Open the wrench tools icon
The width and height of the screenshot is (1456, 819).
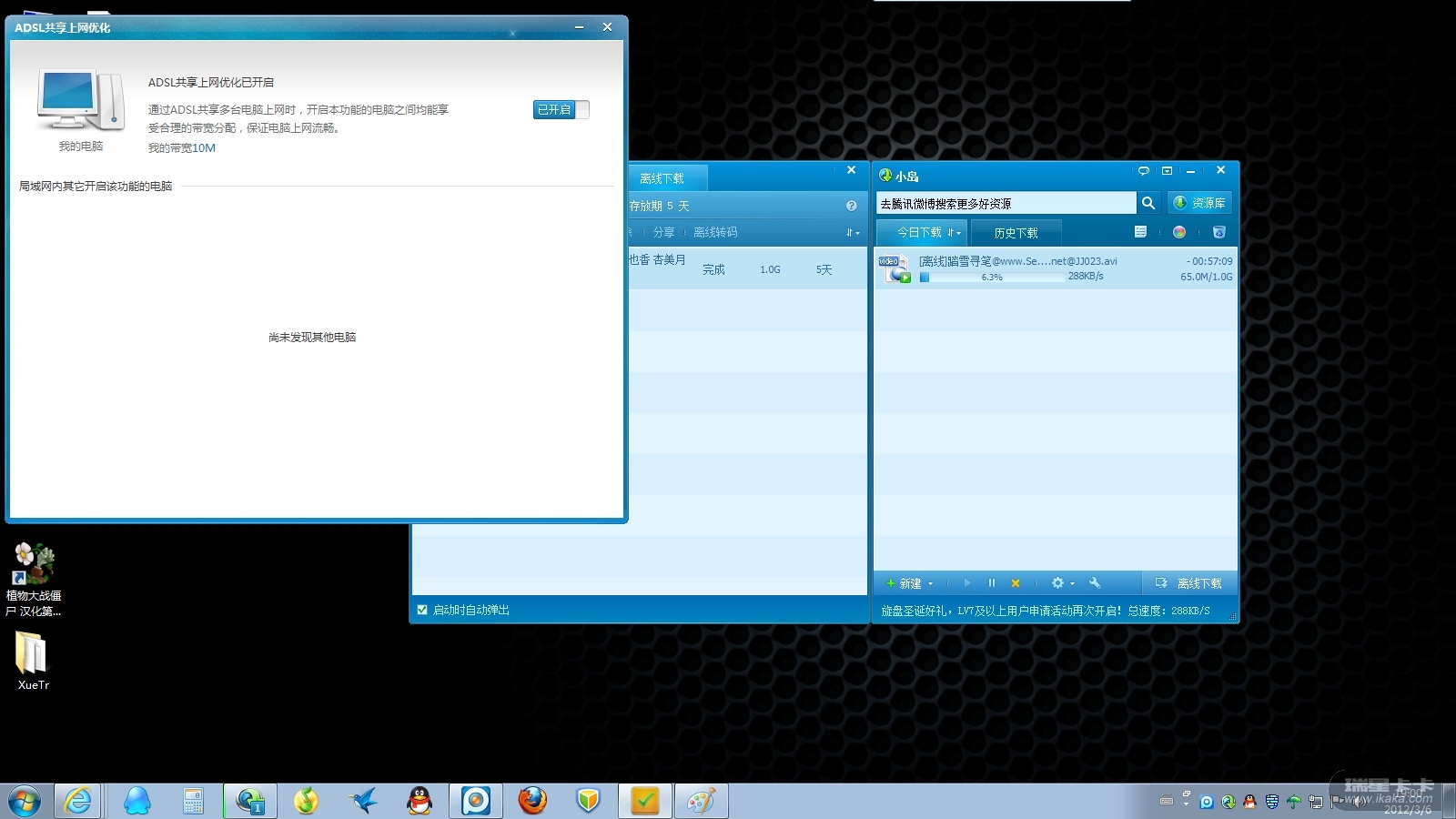coord(1095,583)
